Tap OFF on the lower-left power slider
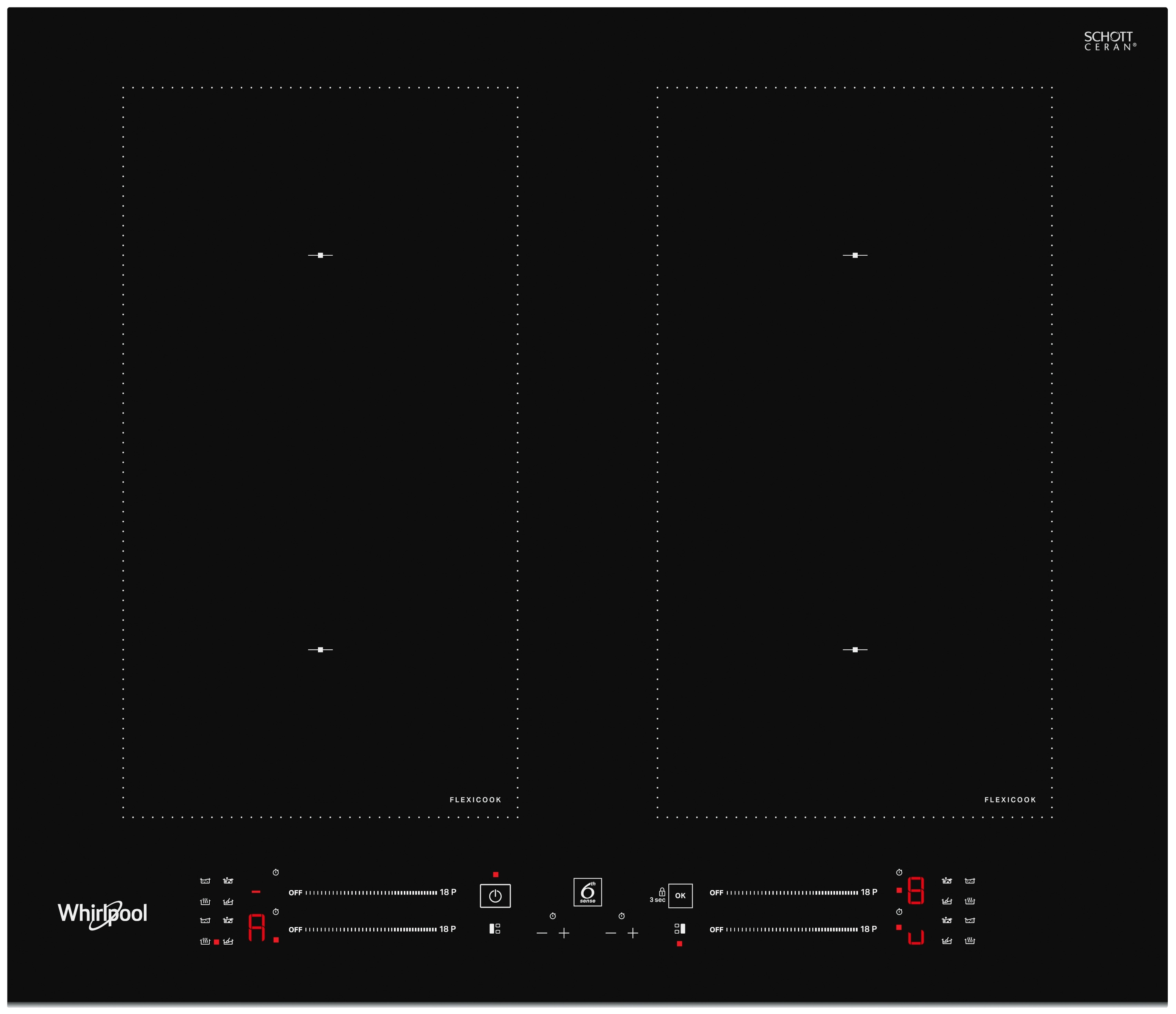 [x=295, y=929]
